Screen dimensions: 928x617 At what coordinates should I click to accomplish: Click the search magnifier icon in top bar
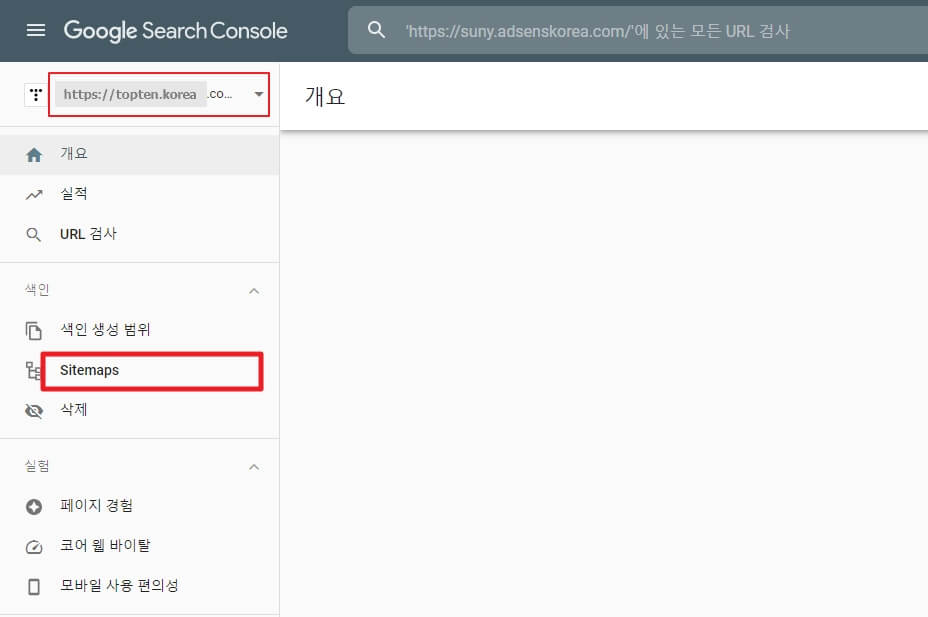[x=376, y=30]
